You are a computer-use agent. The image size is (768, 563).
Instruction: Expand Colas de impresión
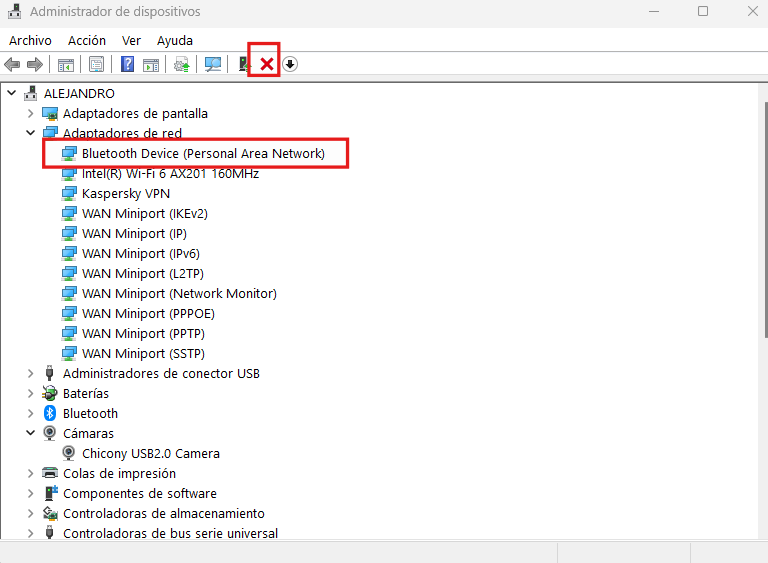(30, 473)
